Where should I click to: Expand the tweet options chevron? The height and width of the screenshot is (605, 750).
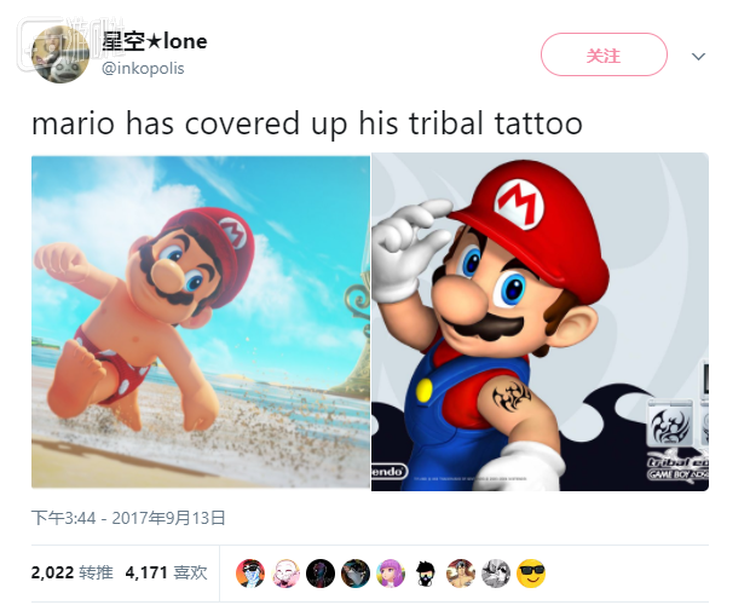click(x=698, y=56)
